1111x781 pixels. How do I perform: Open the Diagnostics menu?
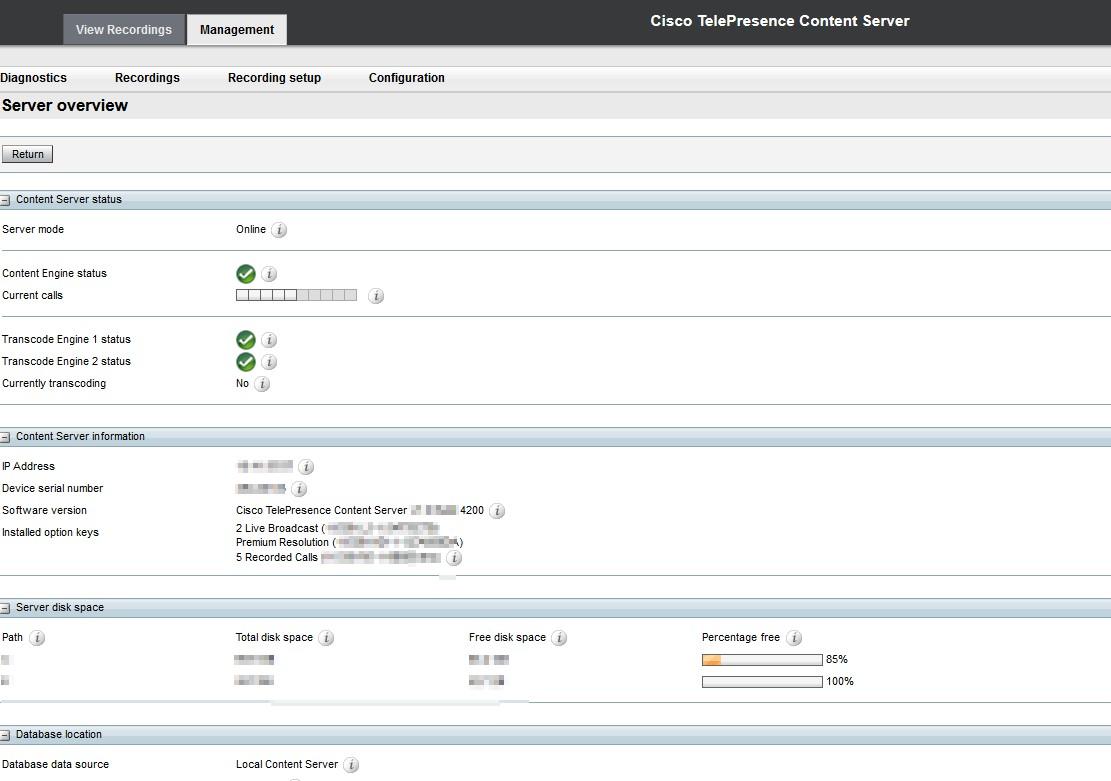33,78
